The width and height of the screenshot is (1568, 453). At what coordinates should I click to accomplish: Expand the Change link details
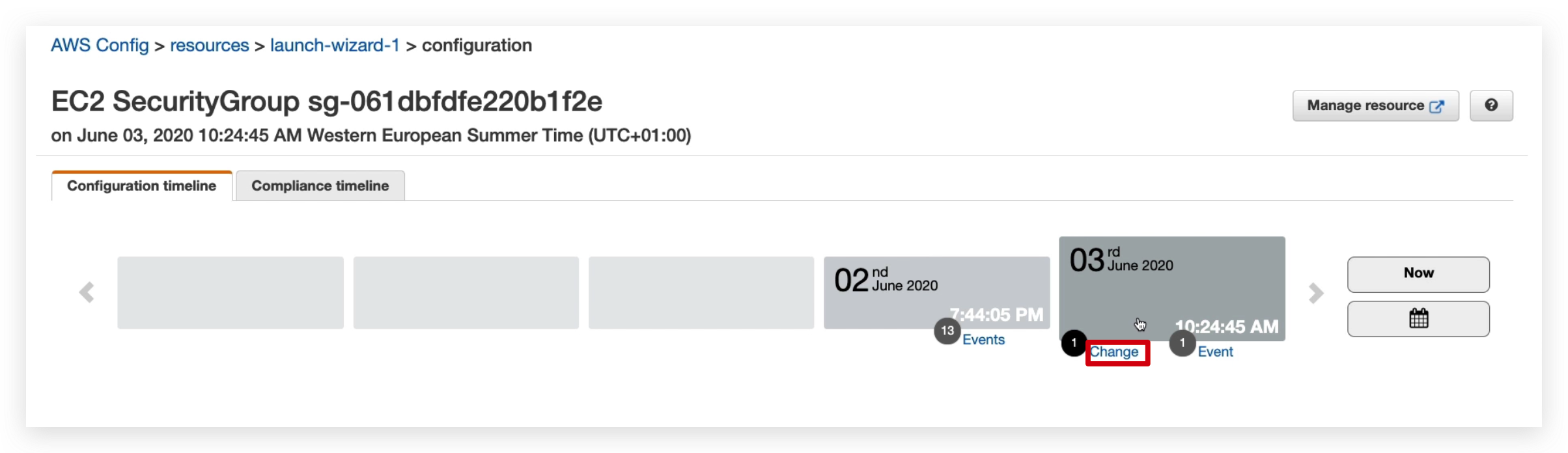pos(1114,352)
